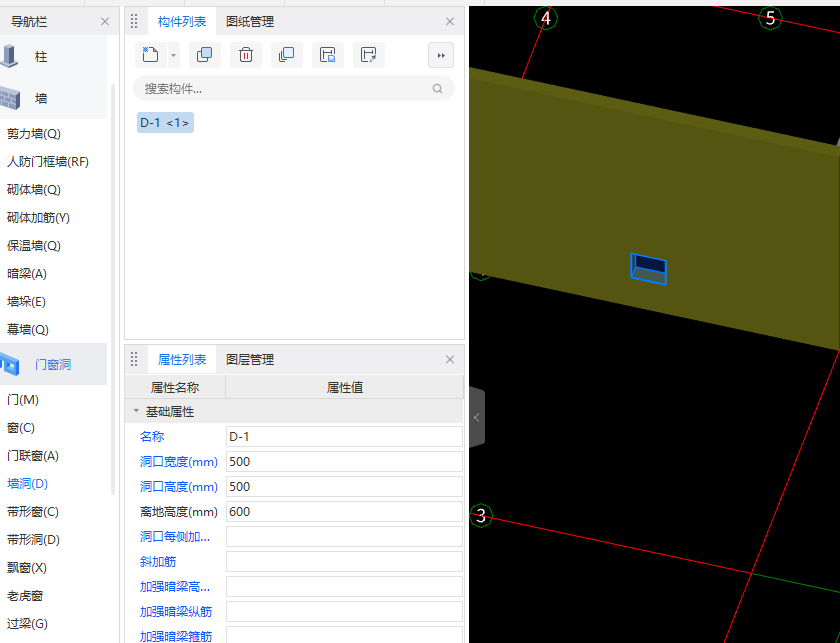This screenshot has height=643, width=840.
Task: Click the 洞口每侧加... value field
Action: [x=344, y=536]
